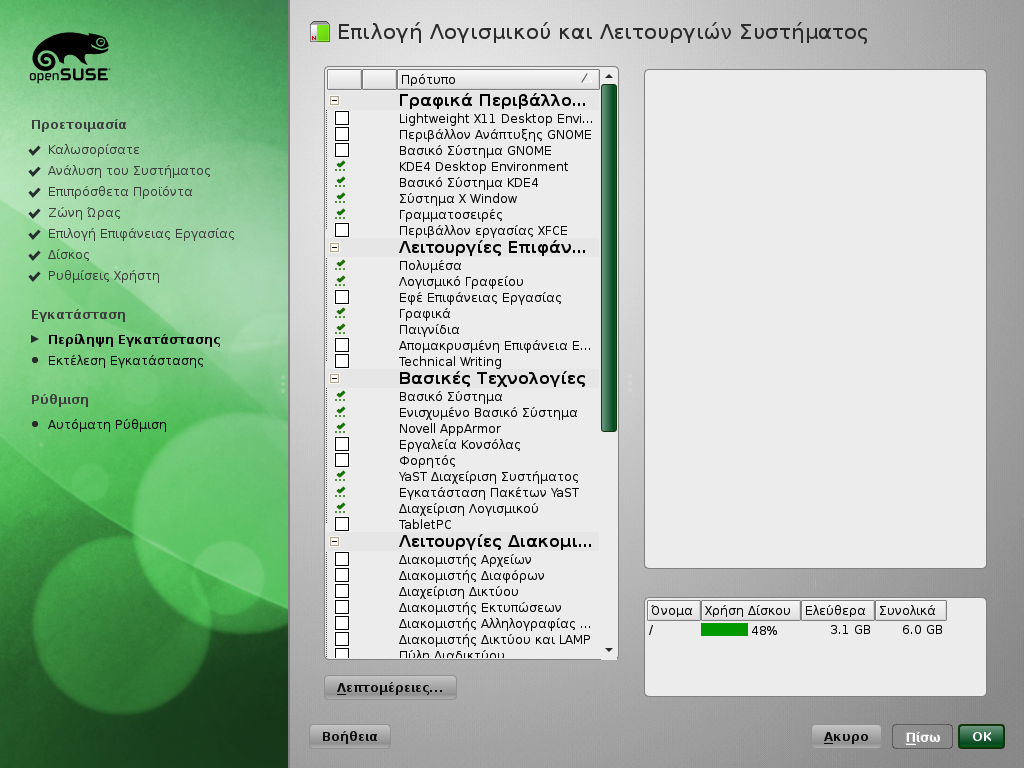Viewport: 1024px width, 768px height.
Task: Select the Διακομιστής Διαφόρων pattern row
Action: (462, 575)
